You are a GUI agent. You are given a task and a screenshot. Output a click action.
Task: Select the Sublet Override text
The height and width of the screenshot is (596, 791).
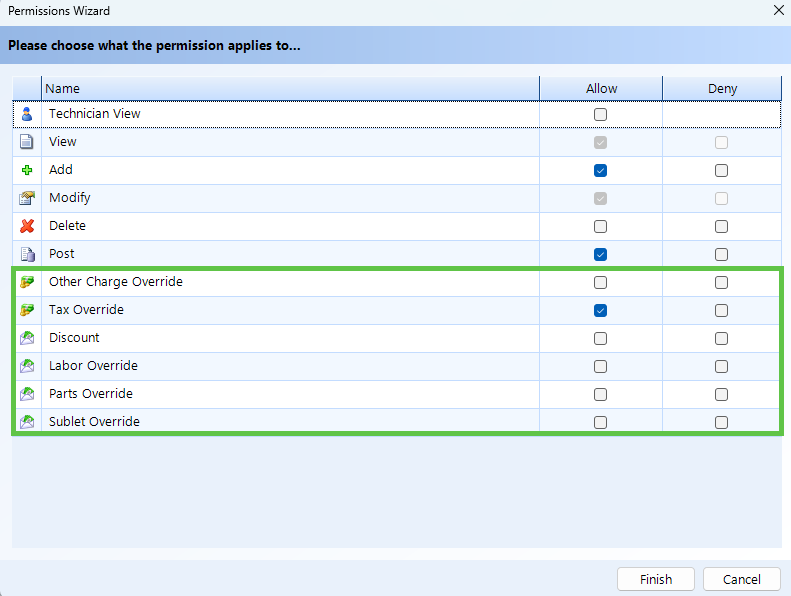[x=94, y=421]
